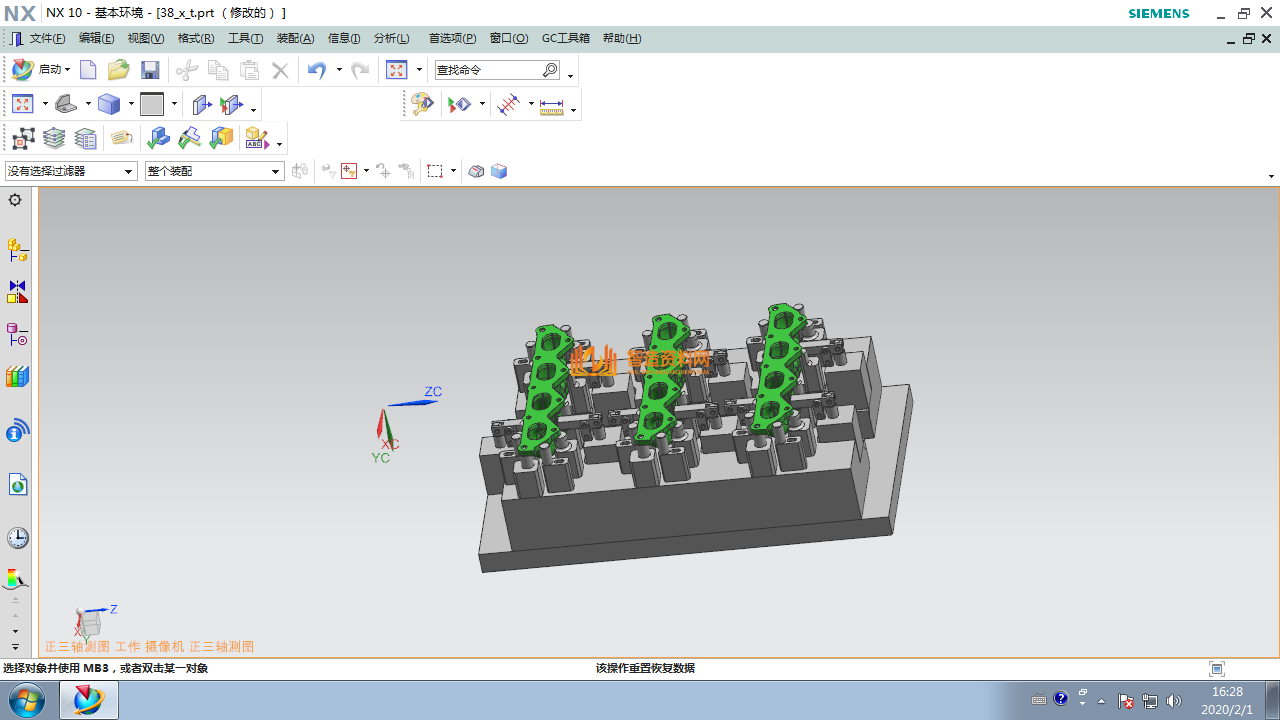1280x720 pixels.
Task: Open the Constraint Navigator sidebar icon
Action: (17, 292)
